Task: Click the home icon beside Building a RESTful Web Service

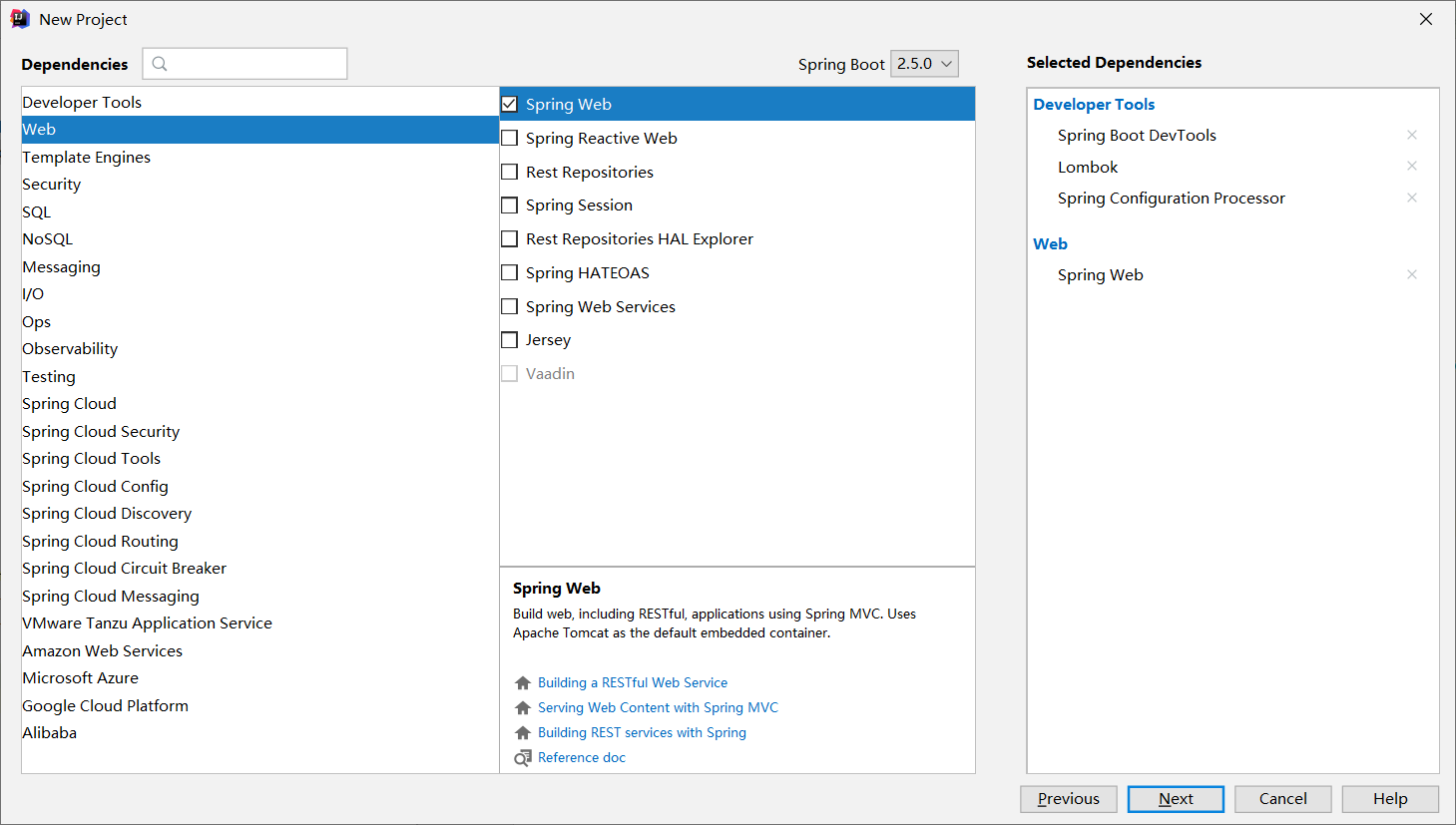Action: coord(522,682)
